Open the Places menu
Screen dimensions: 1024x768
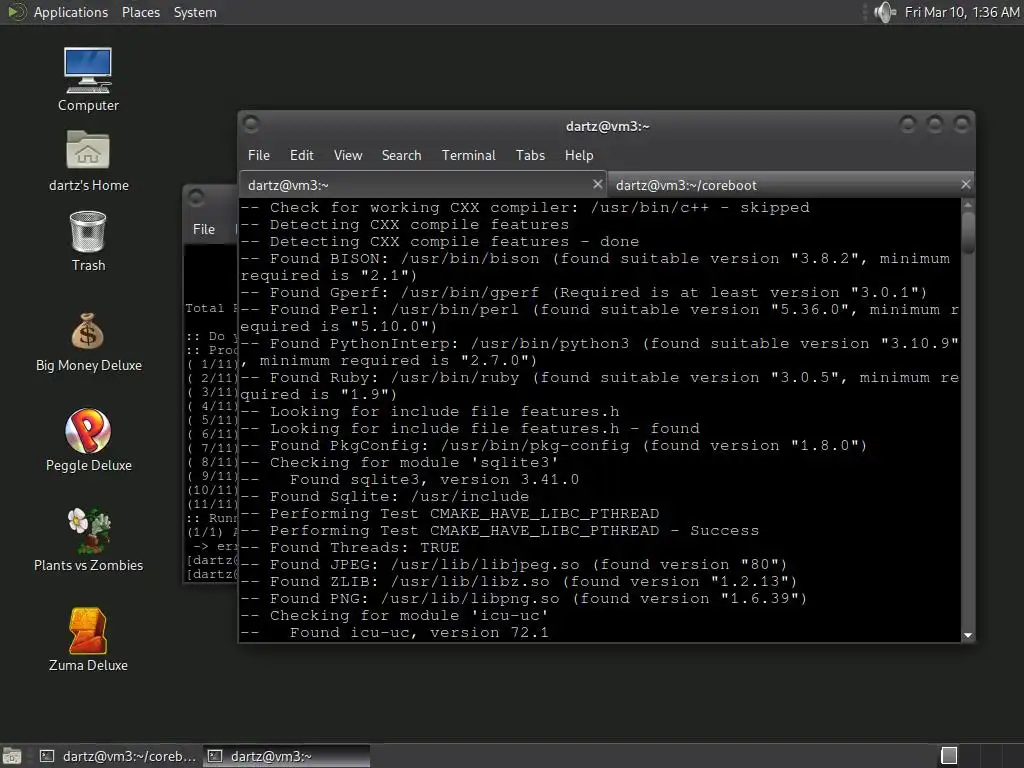pyautogui.click(x=140, y=12)
